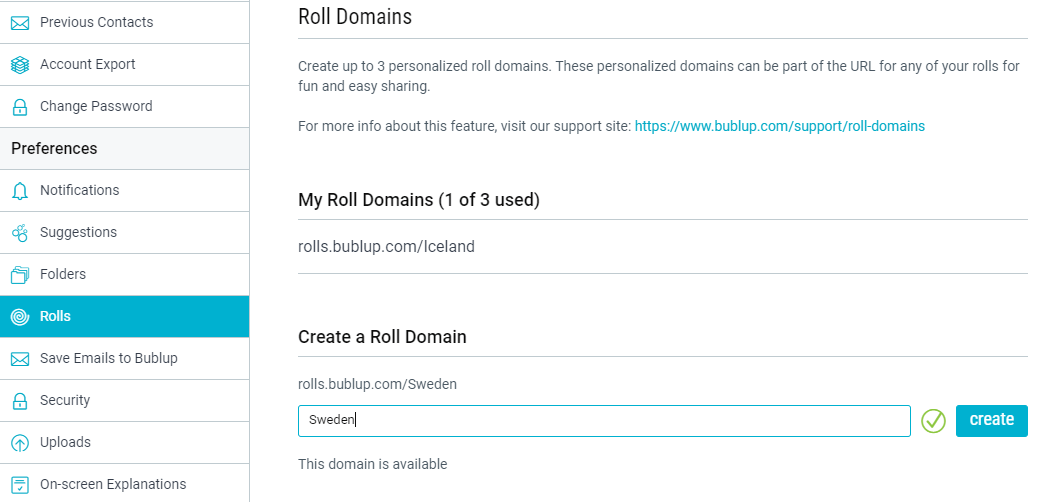This screenshot has width=1043, height=502.
Task: Click the existing rolls.bublup.com/Iceland domain entry
Action: [x=386, y=247]
